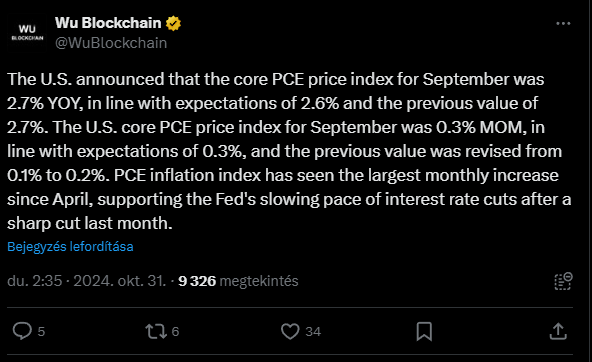Open the share upload arrow icon
The height and width of the screenshot is (362, 592).
558,331
